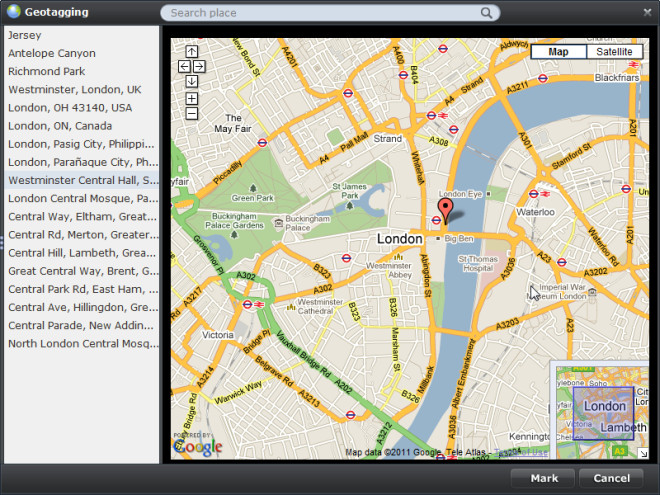The width and height of the screenshot is (660, 495).
Task: Click the Geotagging globe icon
Action: (13, 11)
